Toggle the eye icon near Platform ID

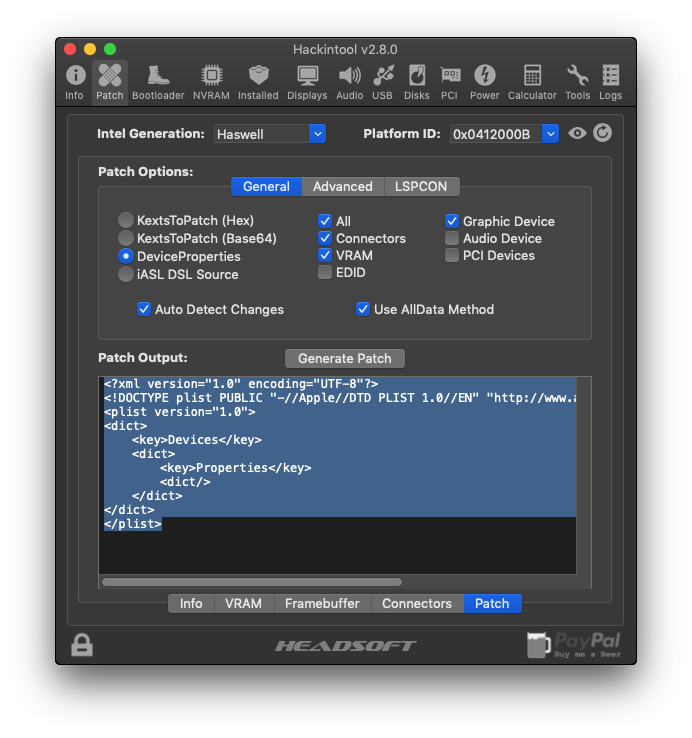[x=577, y=133]
